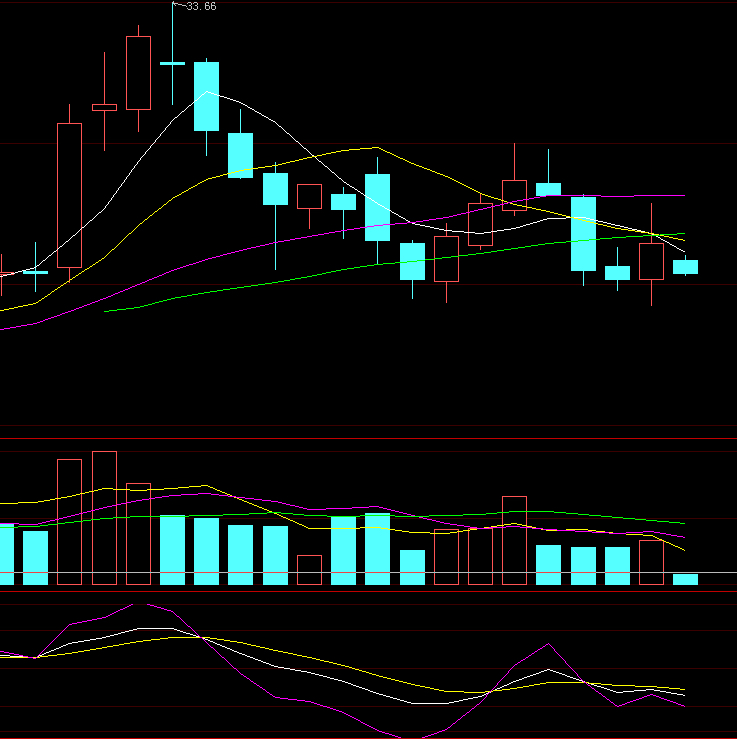Click the short red volume bar between cyan bars
Viewport: 737px width, 739px height.
[x=309, y=570]
